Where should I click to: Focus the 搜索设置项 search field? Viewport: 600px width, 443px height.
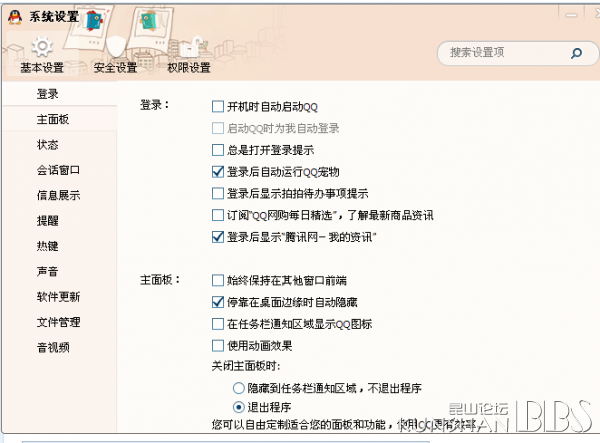click(x=518, y=53)
